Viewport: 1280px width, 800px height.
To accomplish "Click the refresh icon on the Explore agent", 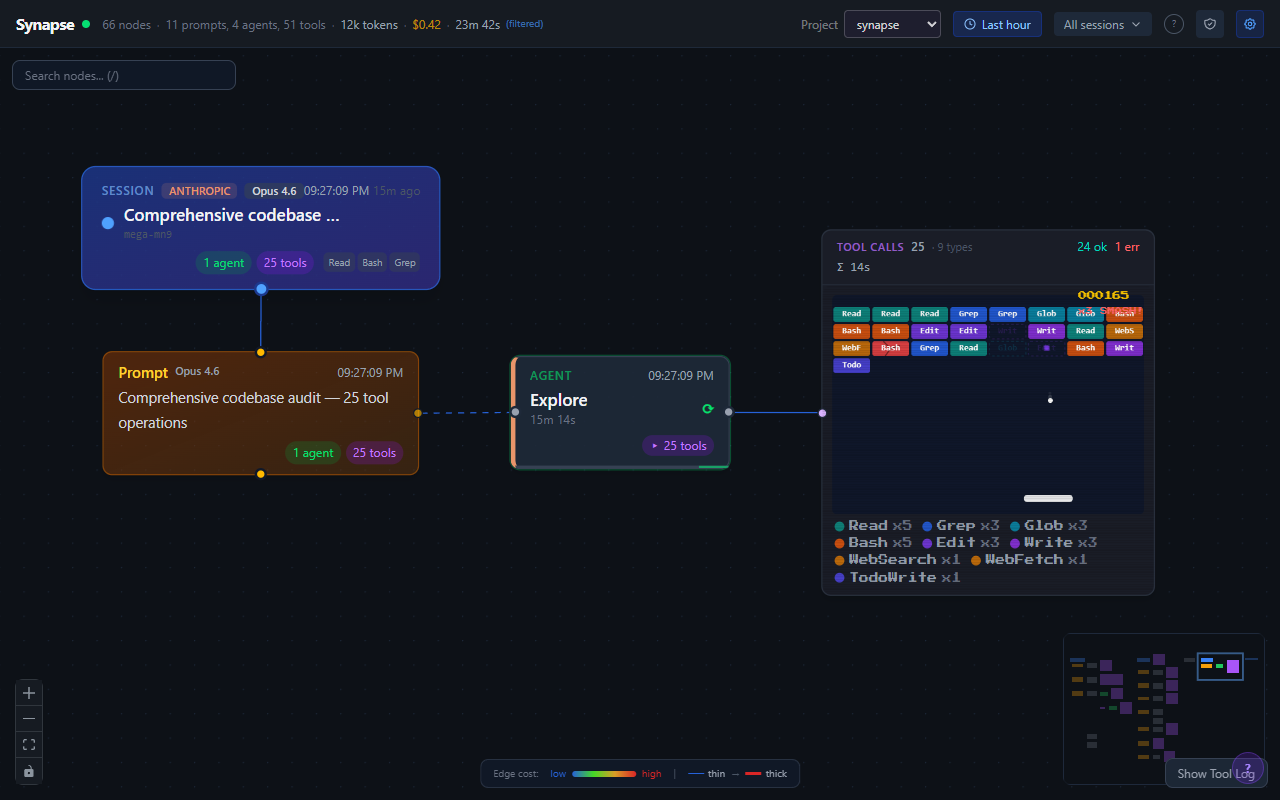I will [708, 408].
